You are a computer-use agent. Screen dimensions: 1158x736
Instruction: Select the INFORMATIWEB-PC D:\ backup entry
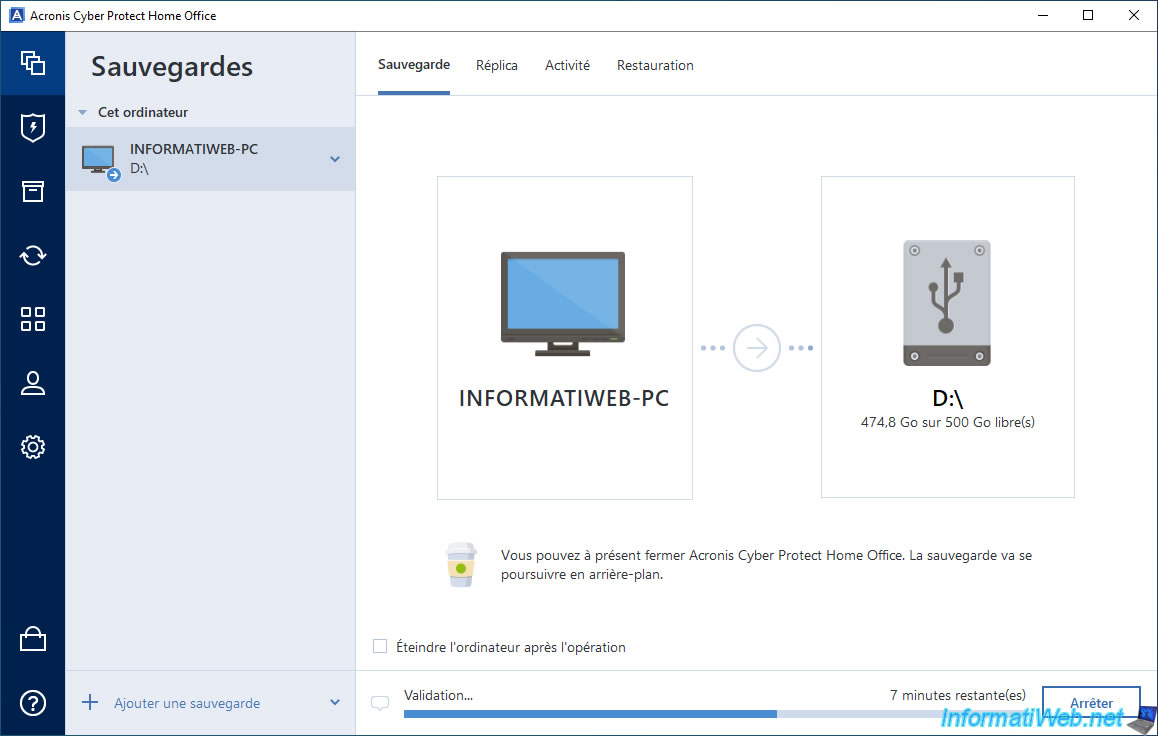210,159
